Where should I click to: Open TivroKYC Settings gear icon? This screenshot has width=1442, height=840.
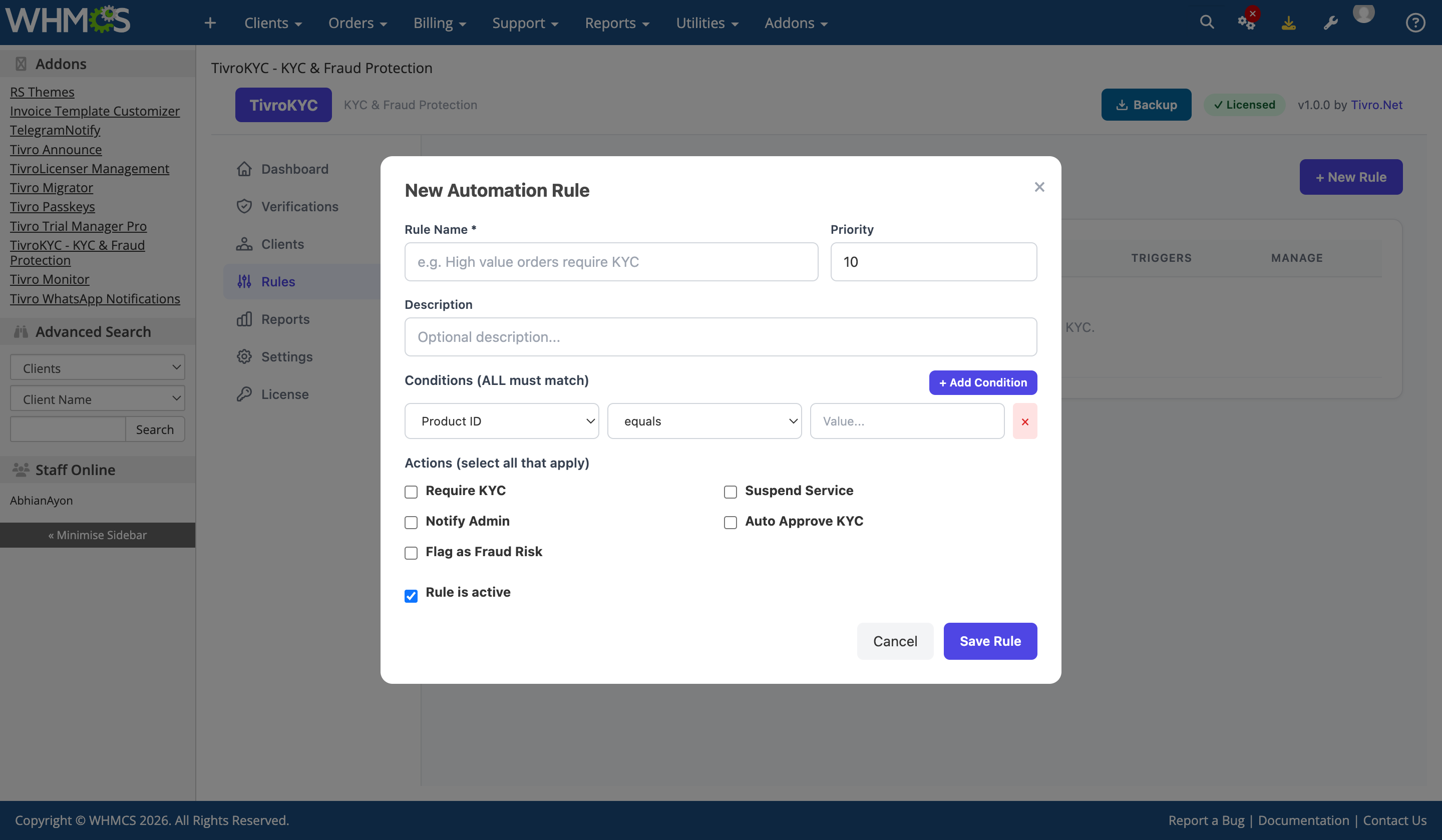(x=244, y=356)
